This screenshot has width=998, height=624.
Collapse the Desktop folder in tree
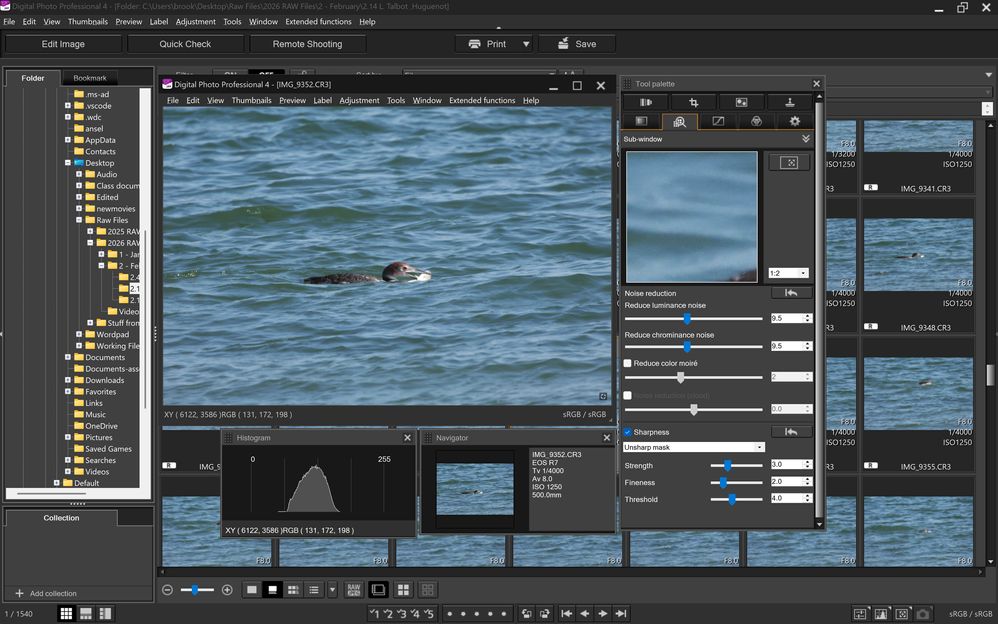tap(67, 163)
